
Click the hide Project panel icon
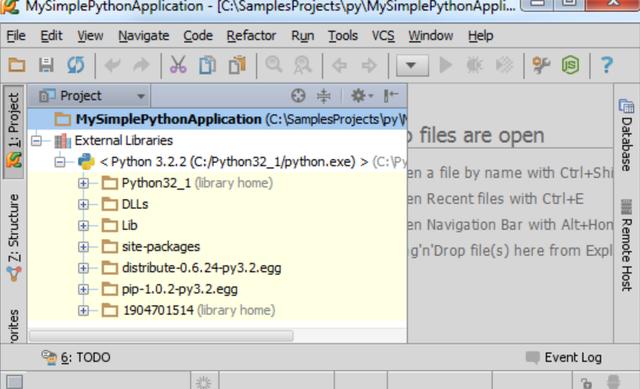391,96
